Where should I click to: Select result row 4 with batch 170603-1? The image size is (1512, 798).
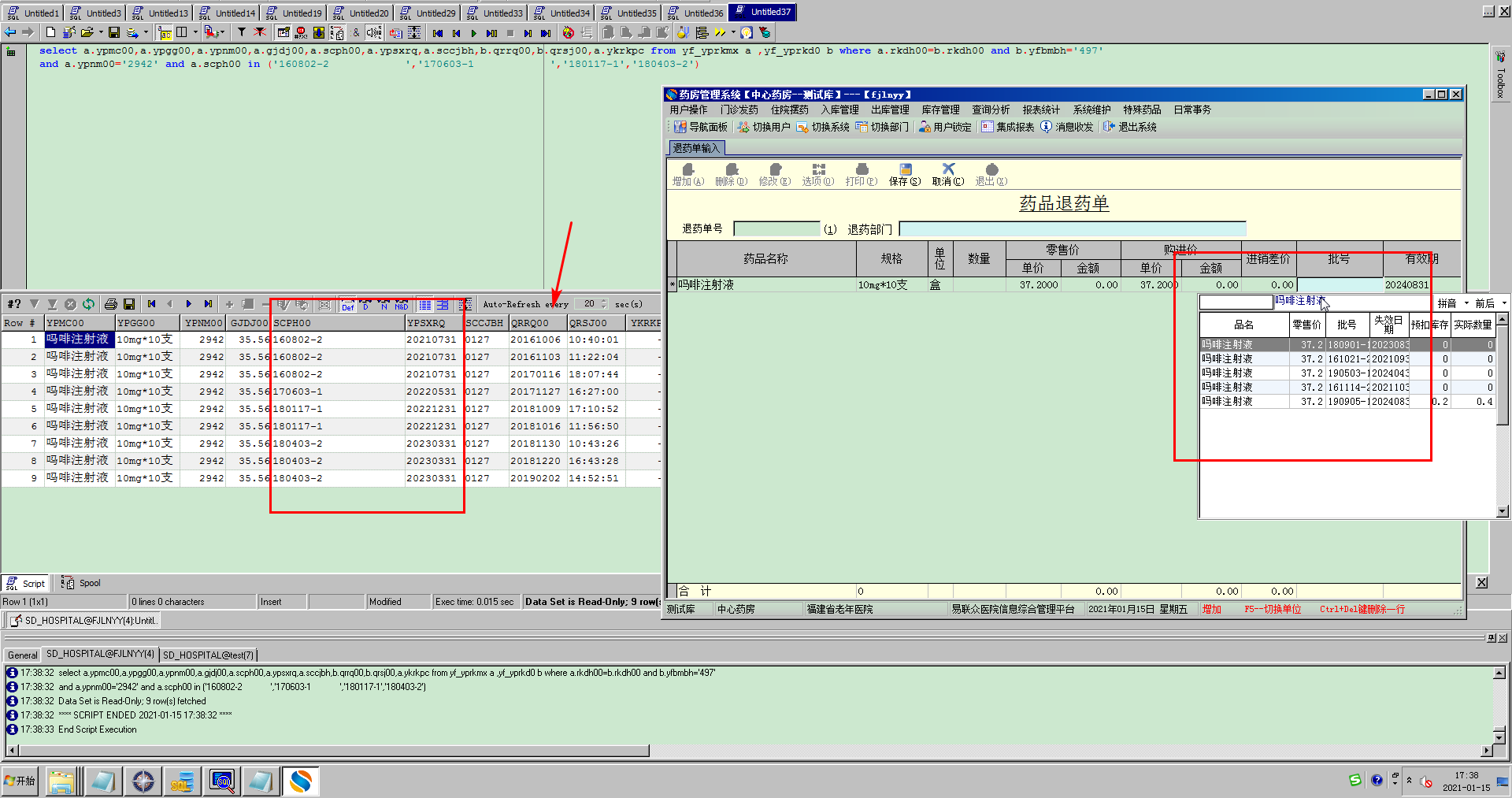[331, 392]
